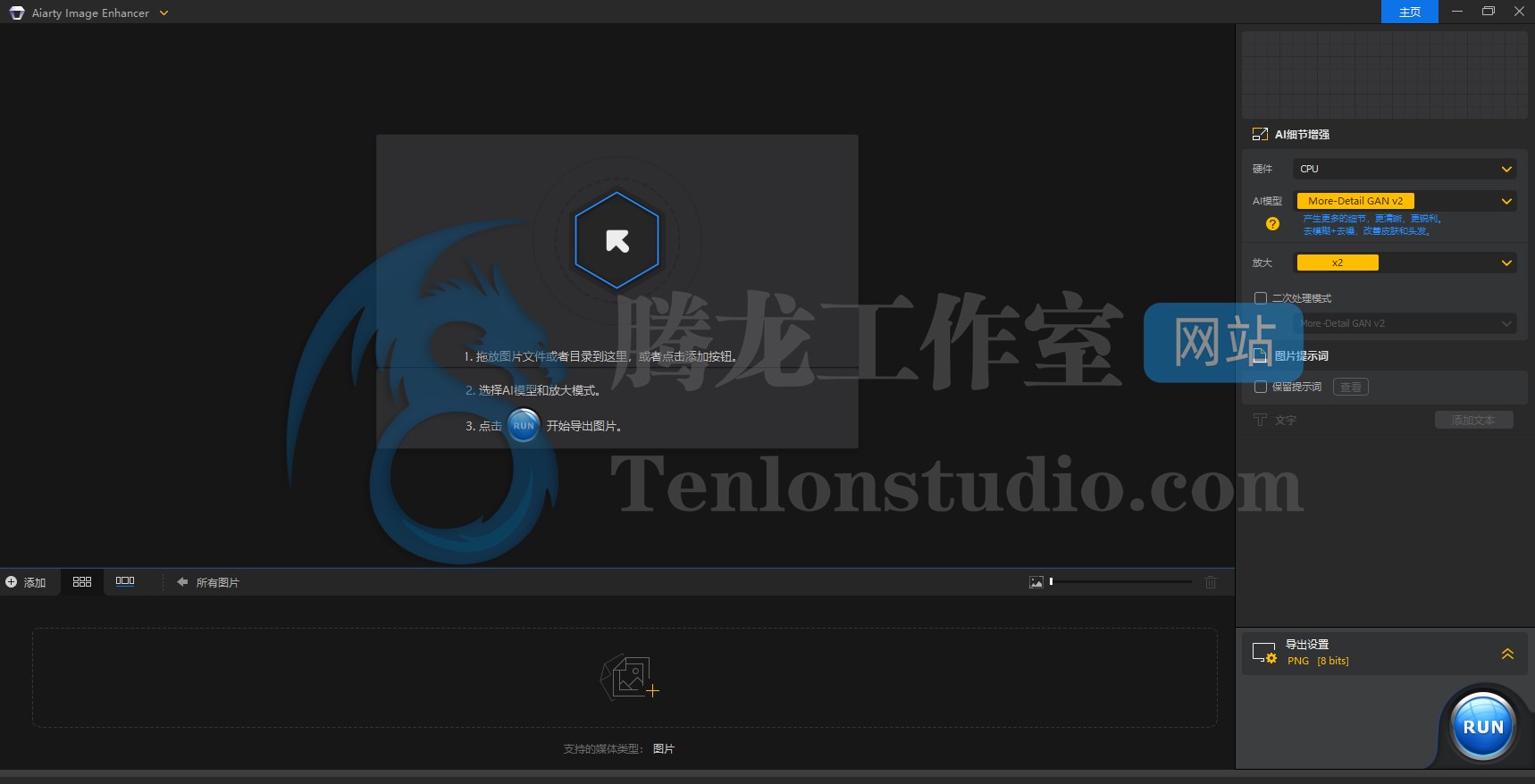The width and height of the screenshot is (1535, 784).
Task: Open the disabled secondary model dropdown
Action: pos(1405,323)
